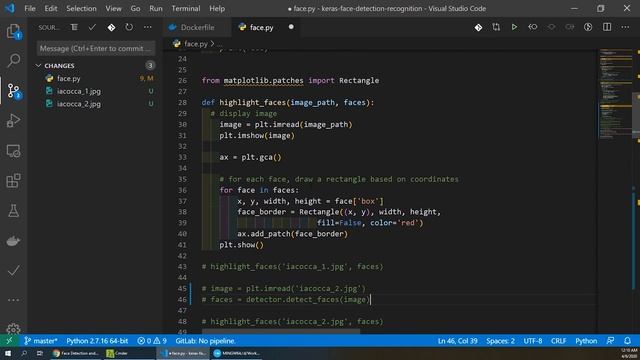Split the editor to the right
Viewport: 640px width, 360px height.
[x=607, y=27]
